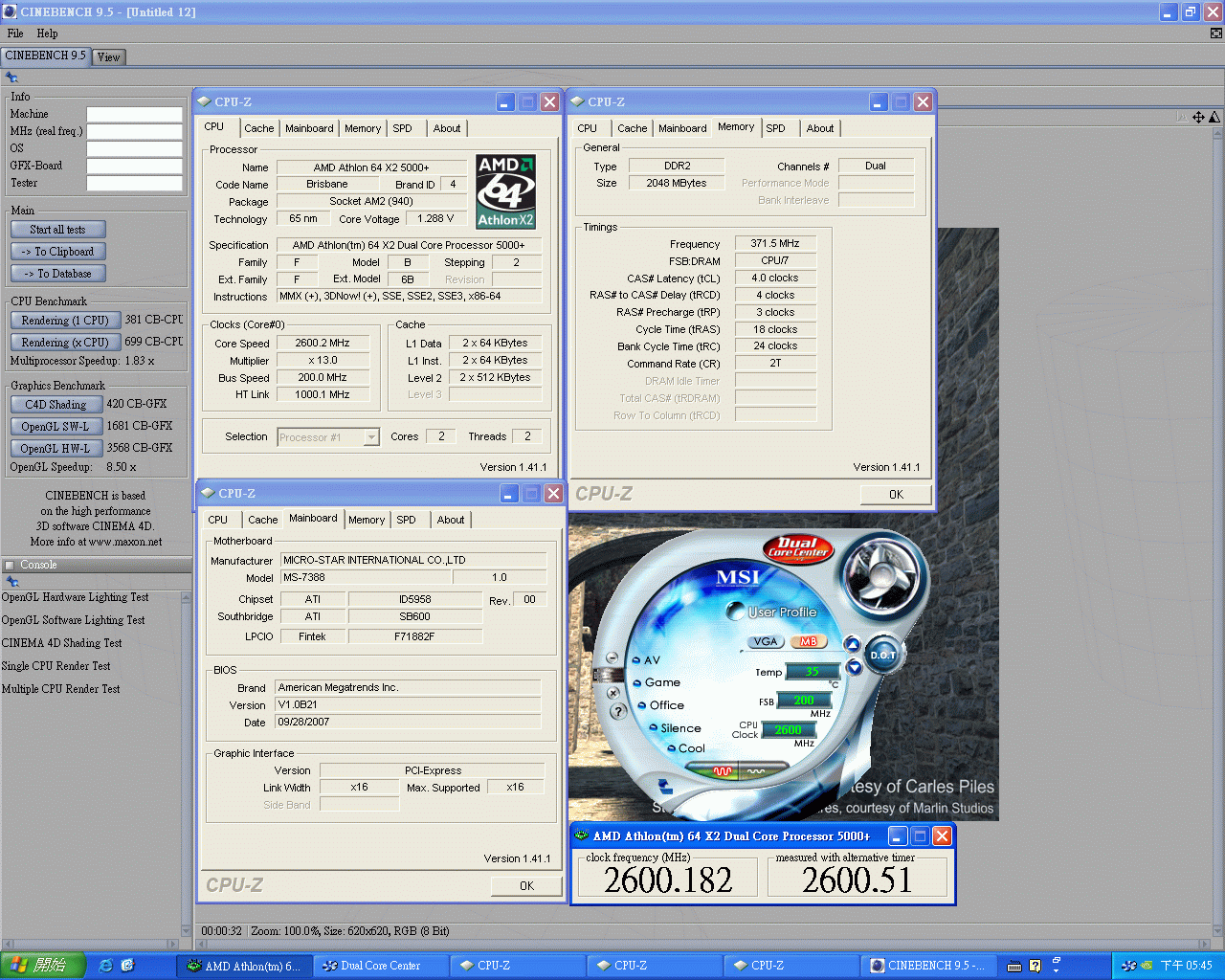Run the OpenGL HW-L benchmark

pyautogui.click(x=56, y=449)
